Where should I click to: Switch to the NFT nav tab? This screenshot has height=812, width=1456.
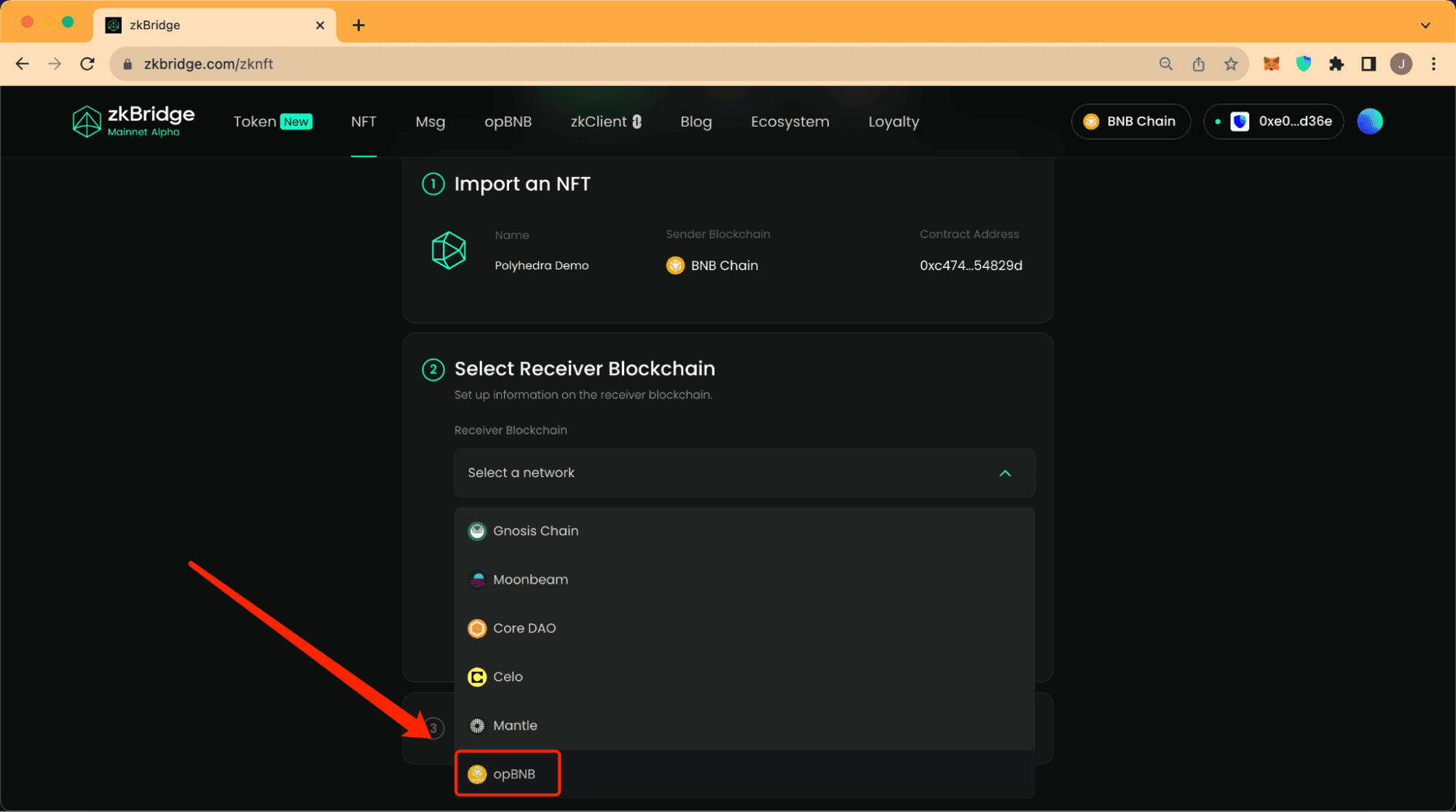363,122
